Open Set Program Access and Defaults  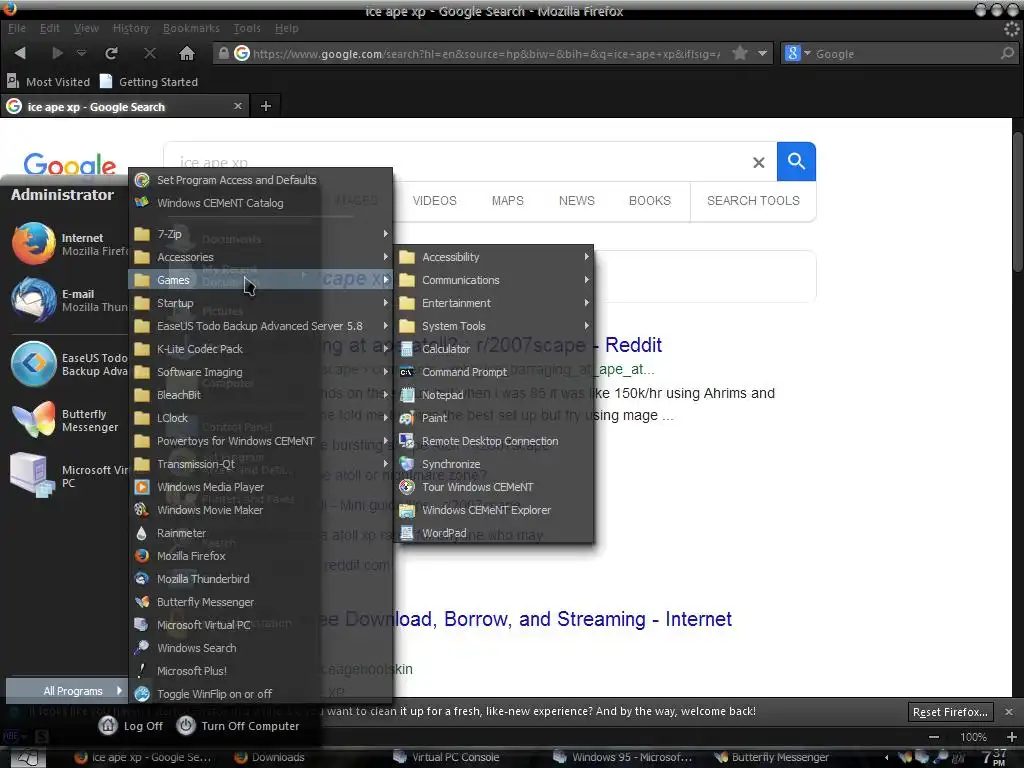[x=261, y=180]
